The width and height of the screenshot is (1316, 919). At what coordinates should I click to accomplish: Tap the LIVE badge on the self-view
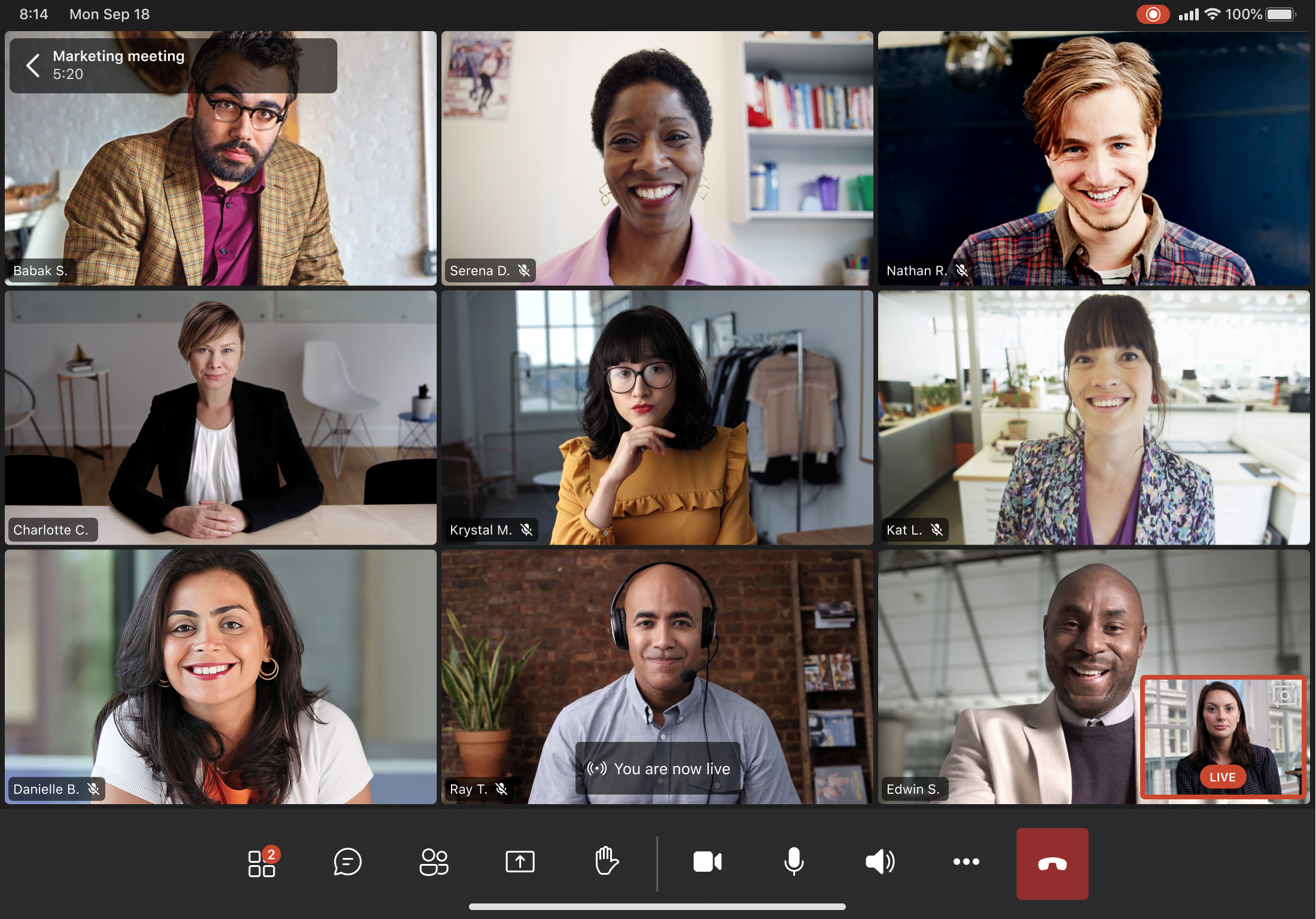coord(1223,777)
